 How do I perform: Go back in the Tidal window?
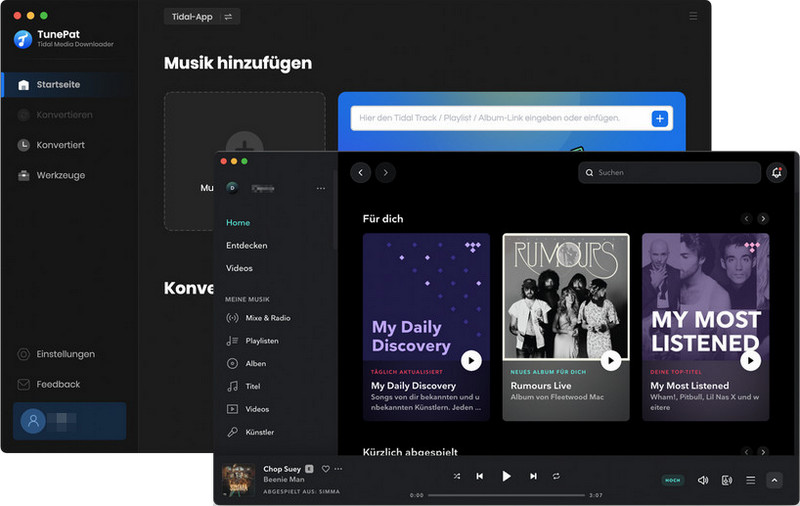pyautogui.click(x=360, y=172)
